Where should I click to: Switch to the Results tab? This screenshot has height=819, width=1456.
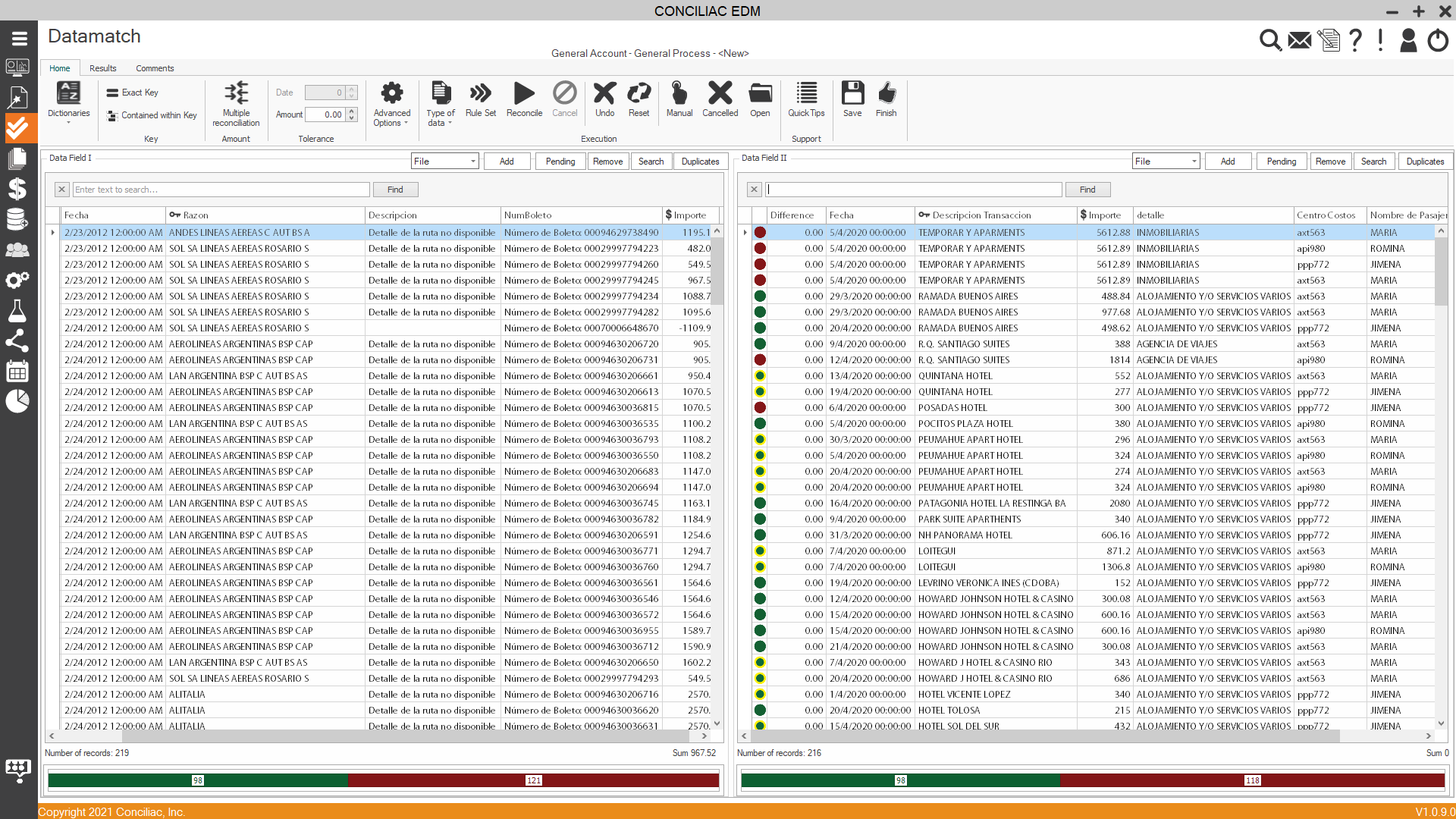103,68
